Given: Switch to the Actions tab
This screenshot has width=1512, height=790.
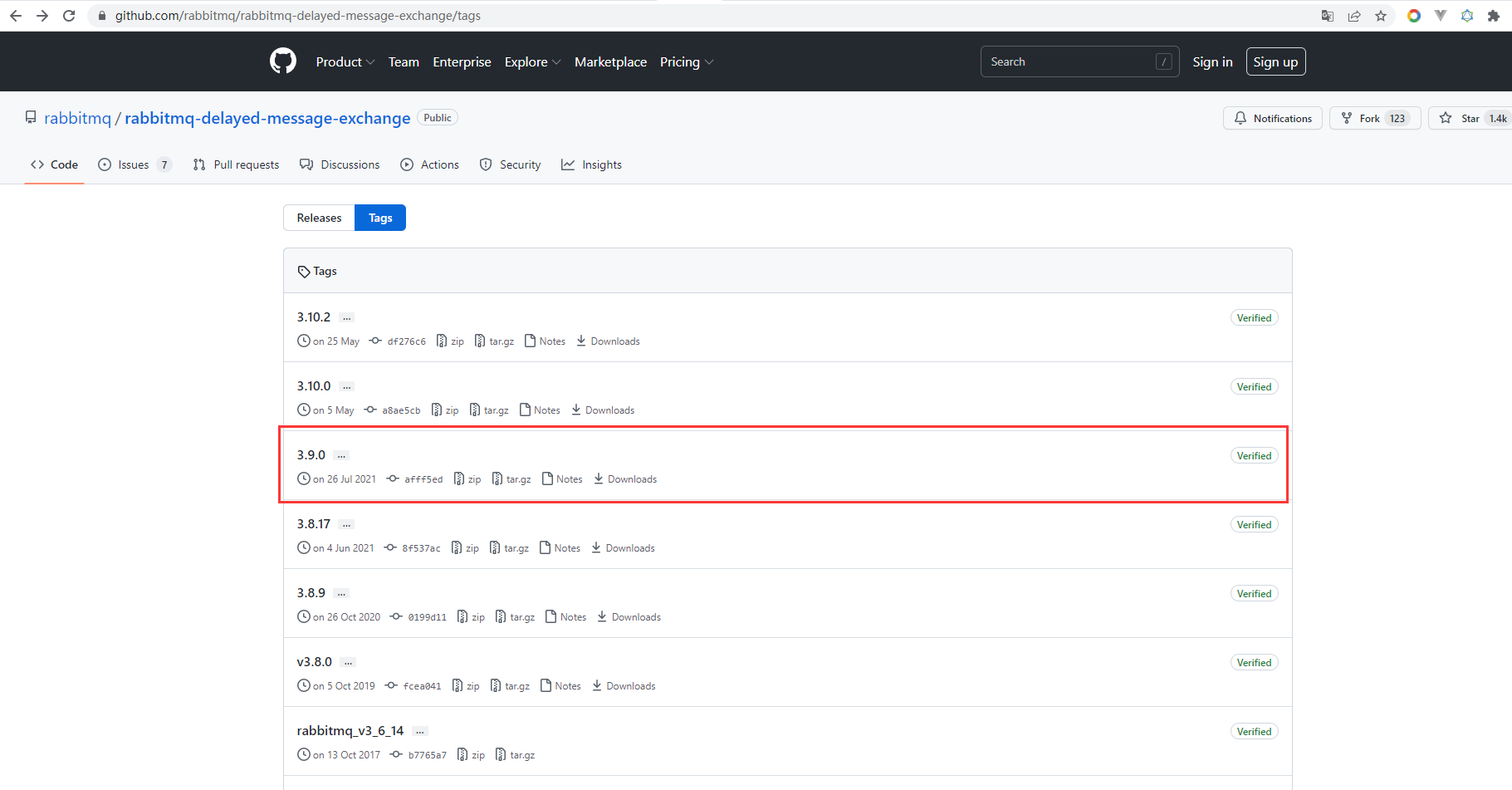Looking at the screenshot, I should (429, 164).
